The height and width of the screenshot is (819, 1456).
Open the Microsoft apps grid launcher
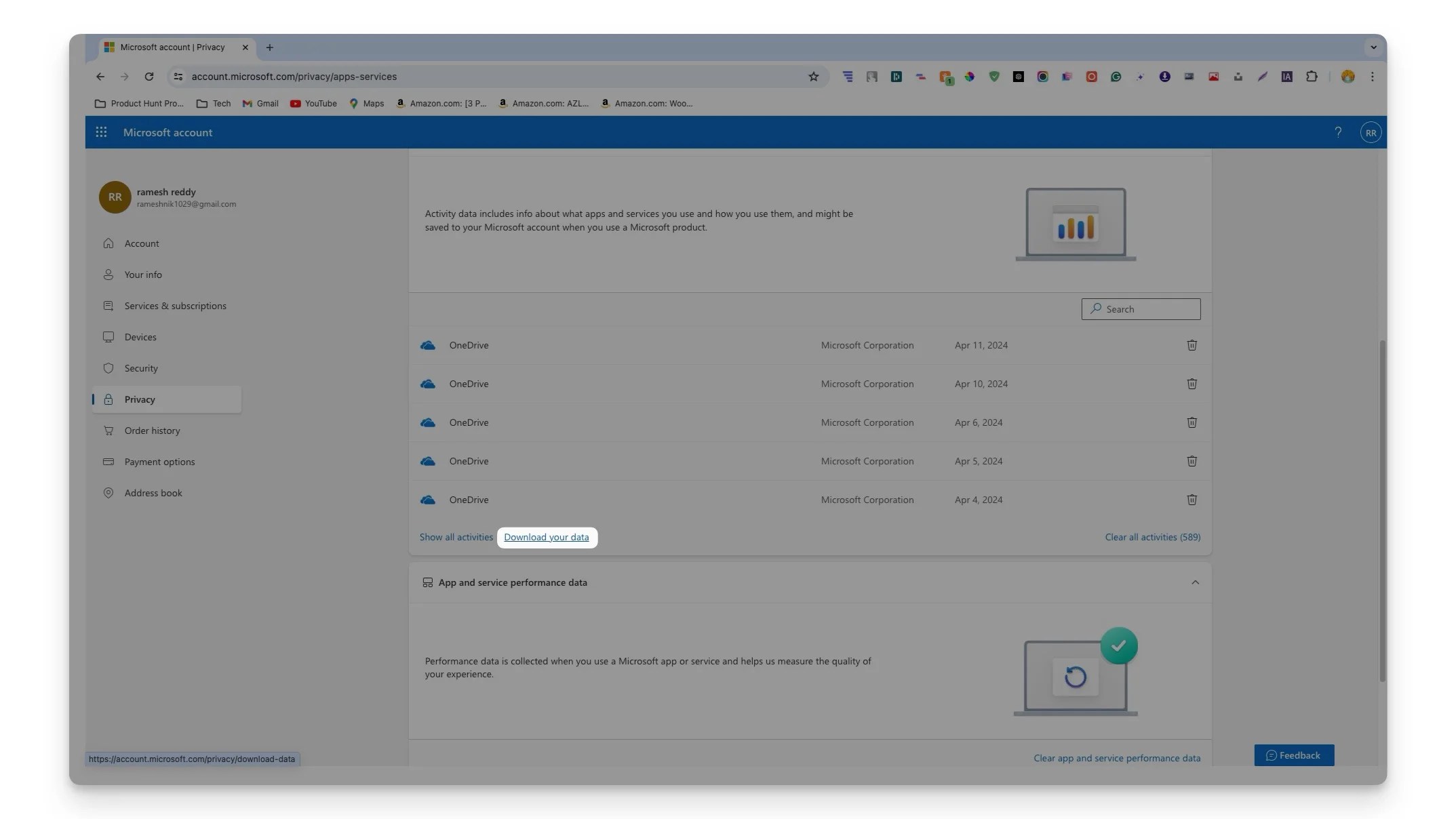click(101, 132)
